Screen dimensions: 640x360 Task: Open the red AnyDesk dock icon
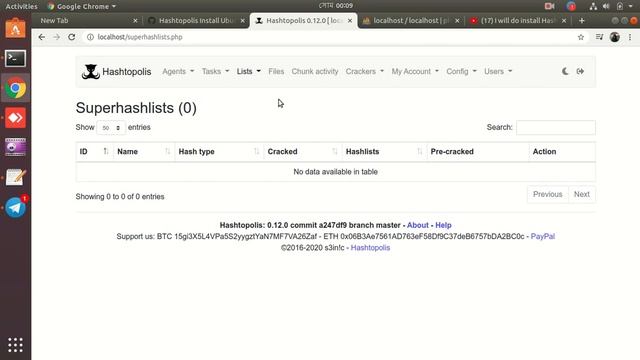point(15,118)
